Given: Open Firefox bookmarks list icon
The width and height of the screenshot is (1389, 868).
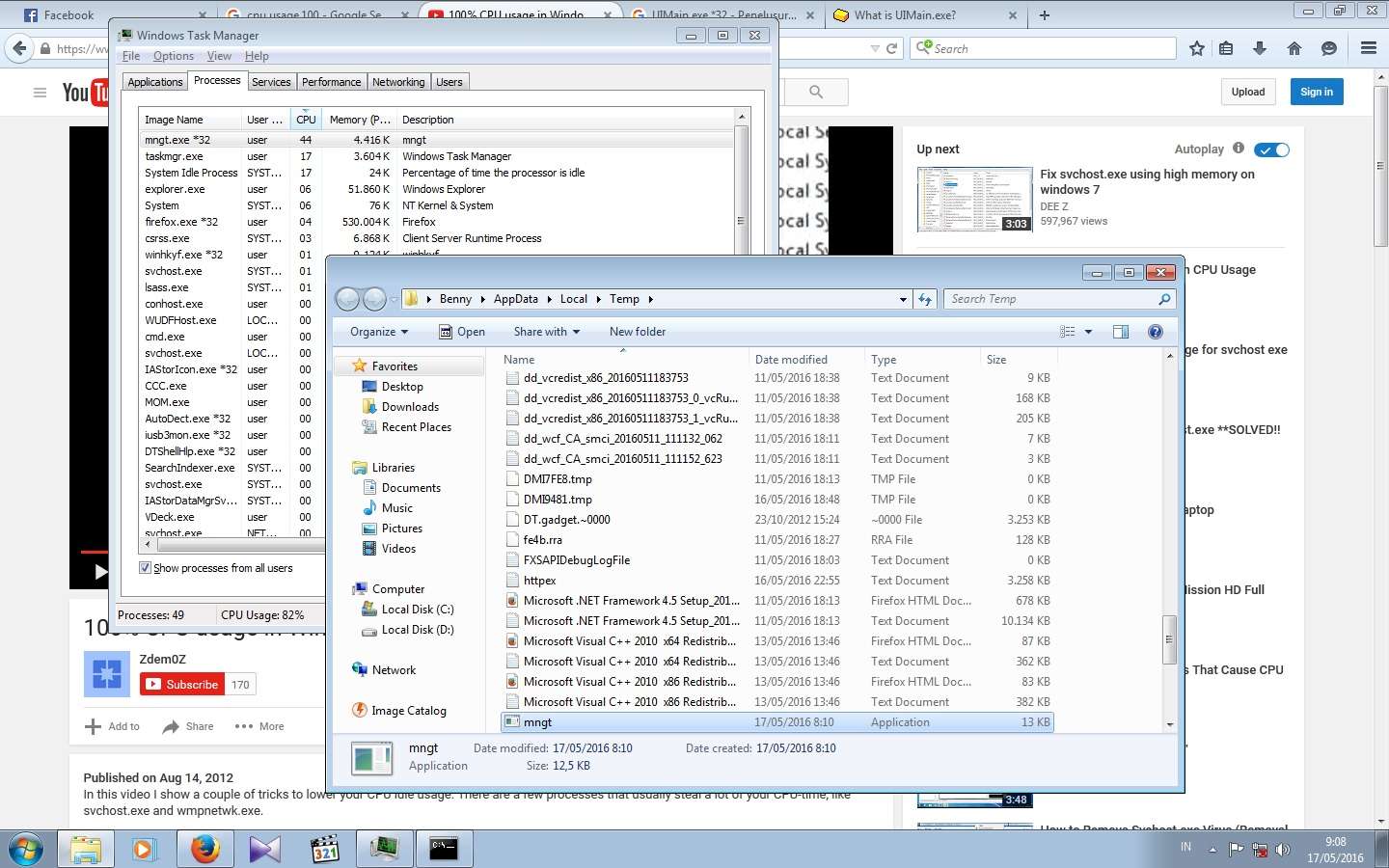Looking at the screenshot, I should [x=1226, y=48].
